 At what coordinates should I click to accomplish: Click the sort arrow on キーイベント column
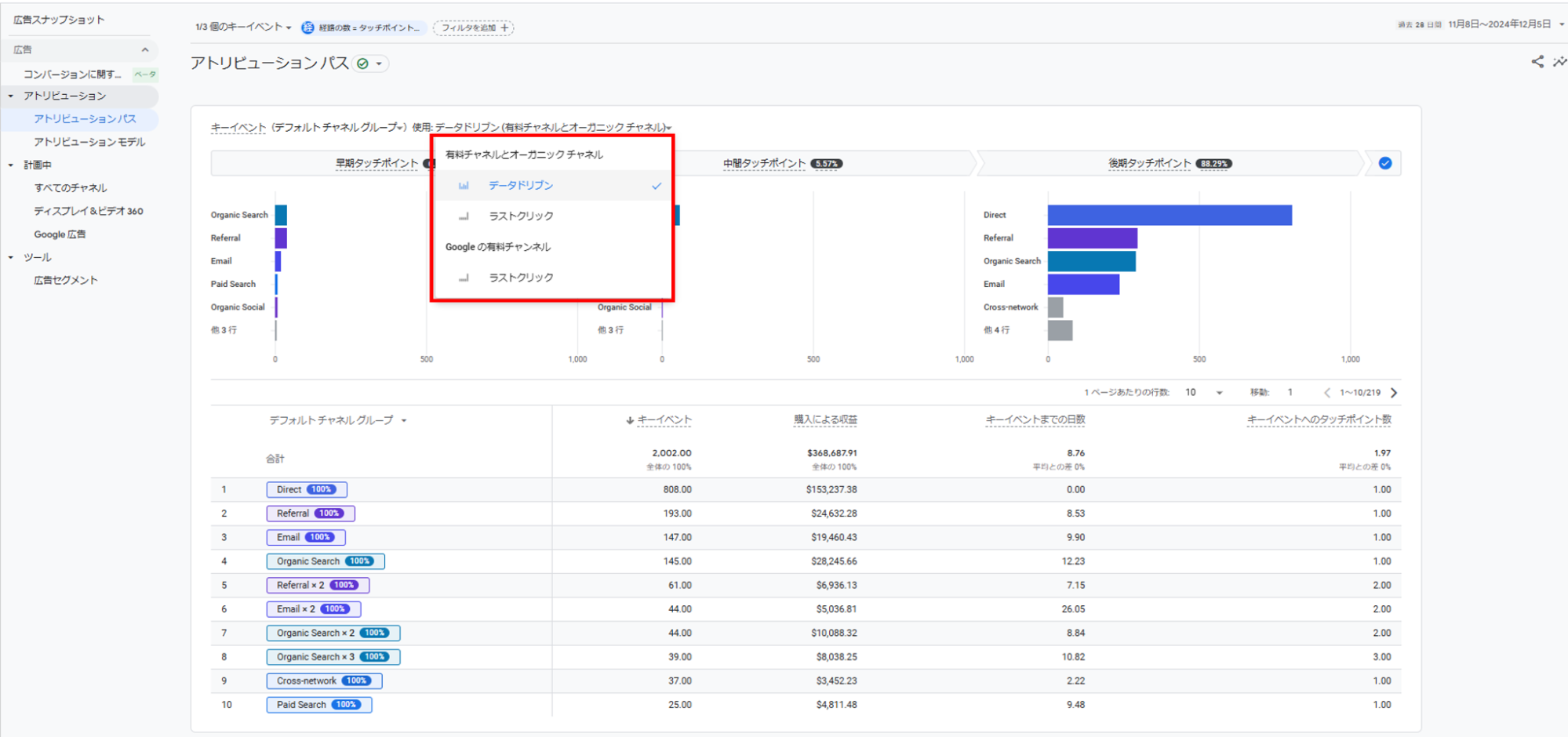click(x=629, y=420)
